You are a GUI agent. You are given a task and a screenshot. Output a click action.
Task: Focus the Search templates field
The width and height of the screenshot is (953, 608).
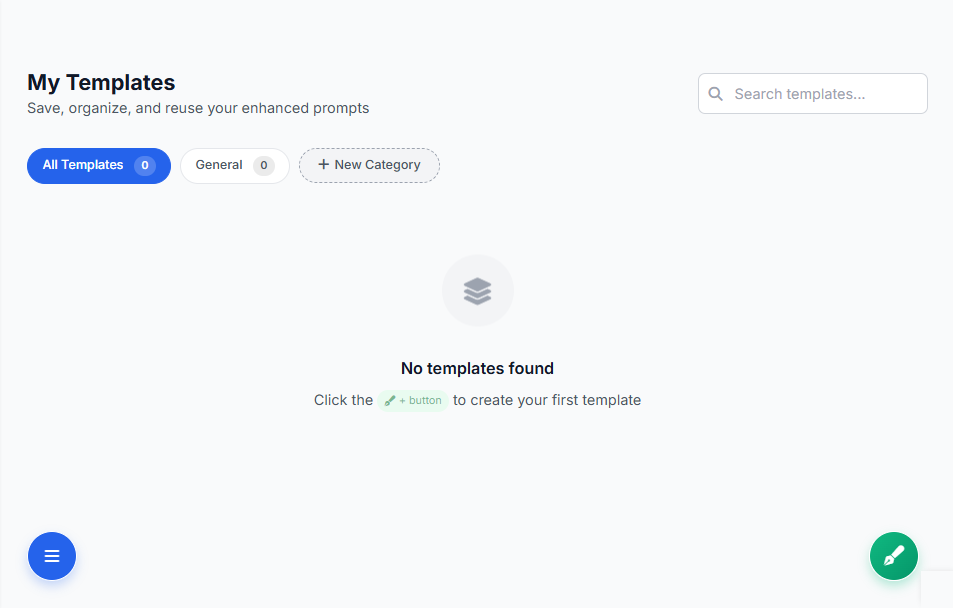point(813,94)
